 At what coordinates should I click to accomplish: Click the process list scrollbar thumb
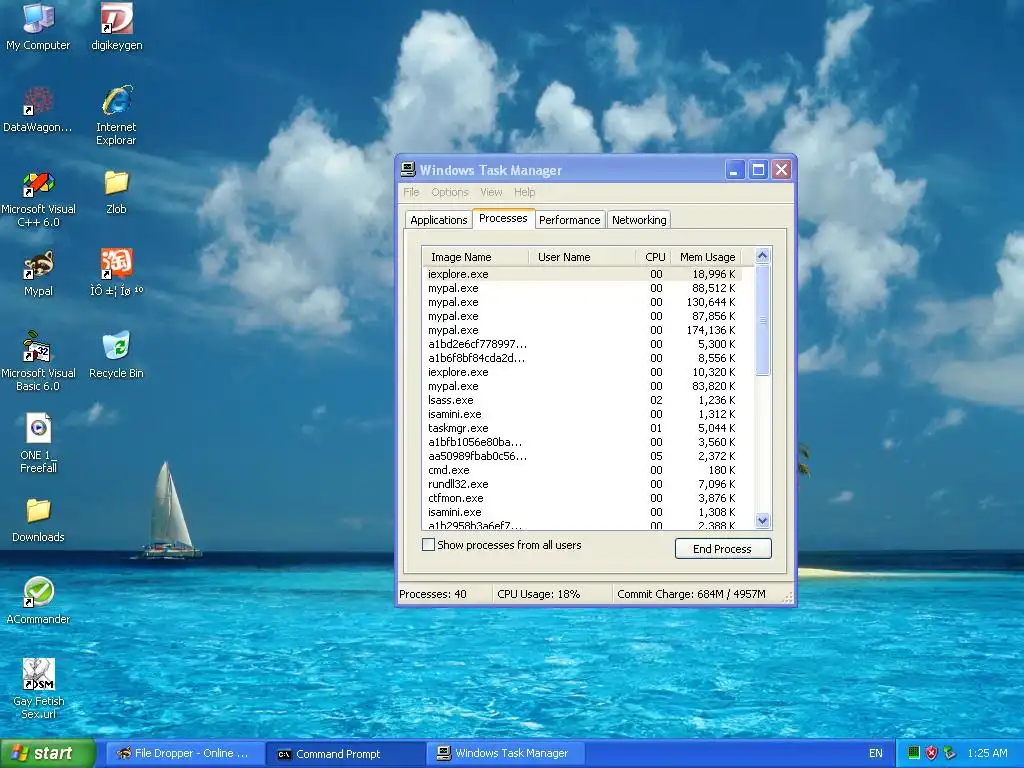coord(763,320)
